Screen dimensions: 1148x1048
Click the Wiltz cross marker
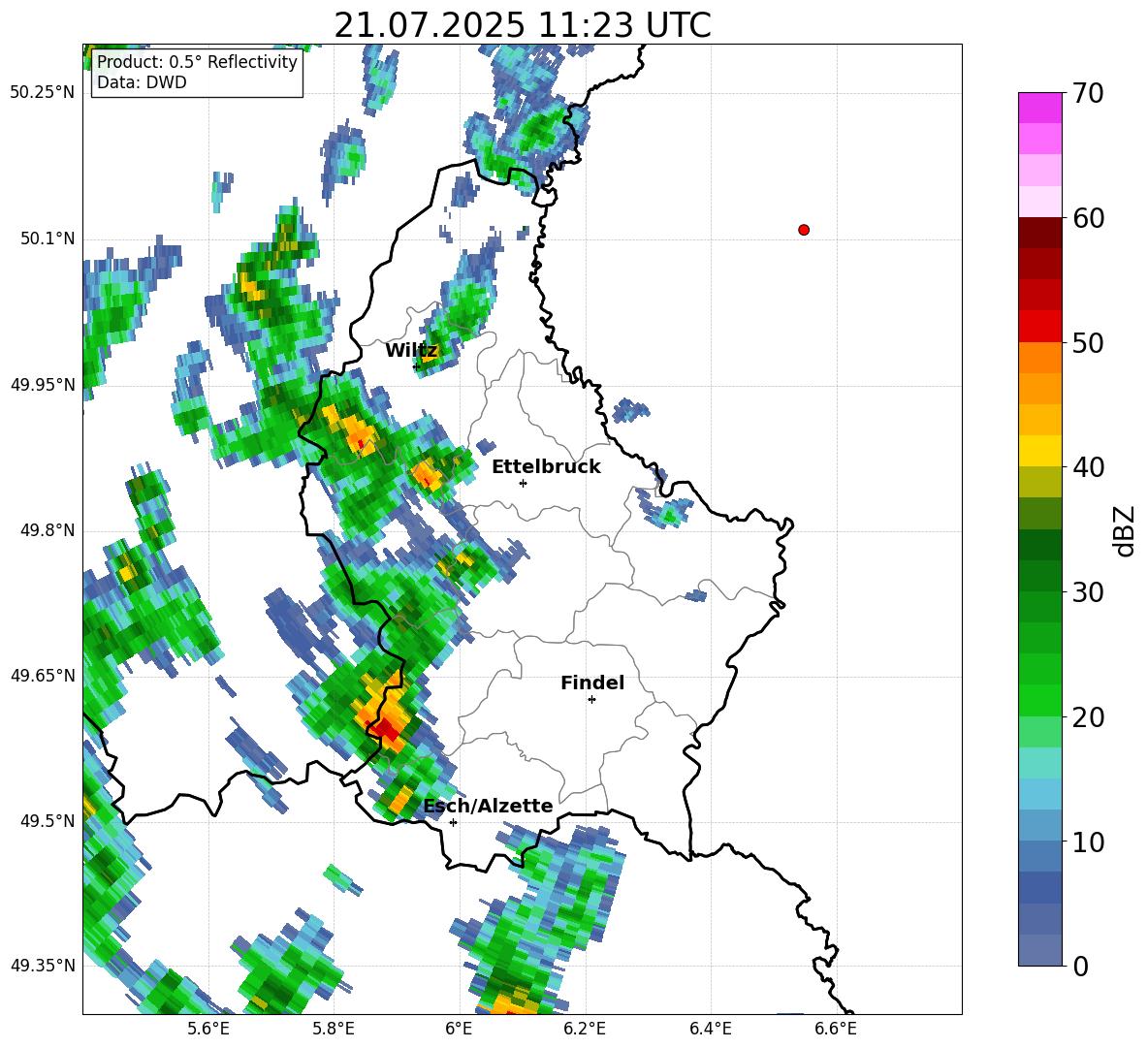pos(417,365)
